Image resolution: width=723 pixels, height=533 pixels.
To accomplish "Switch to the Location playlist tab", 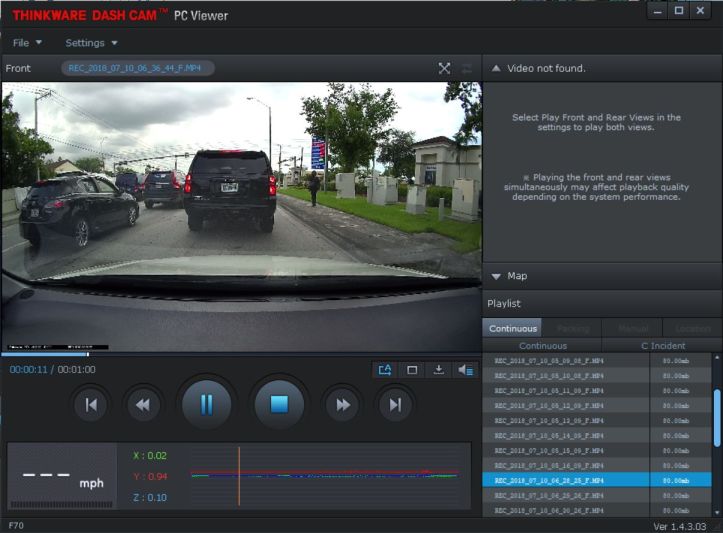I will coord(693,328).
